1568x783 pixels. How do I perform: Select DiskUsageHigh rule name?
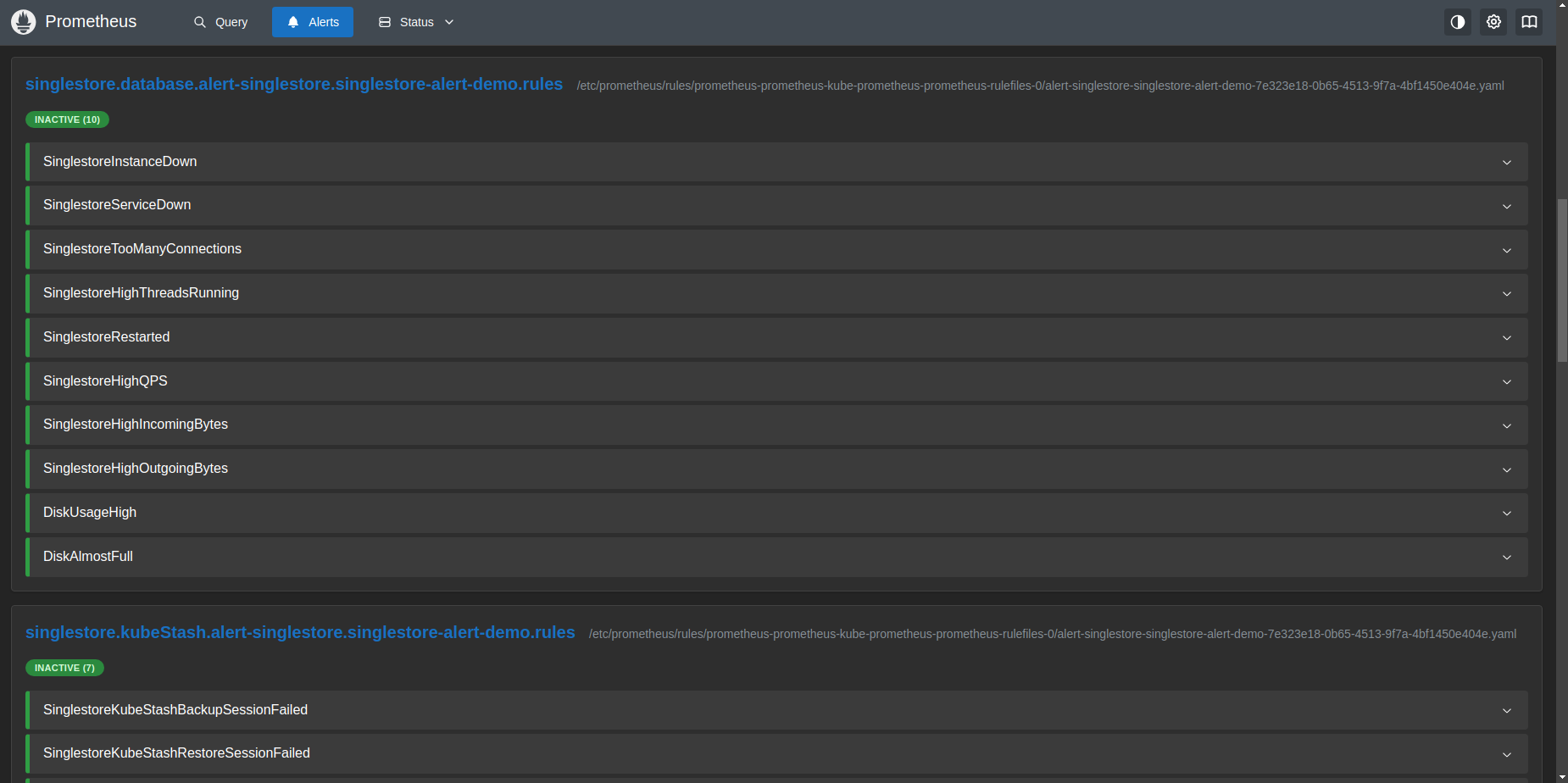pyautogui.click(x=90, y=512)
